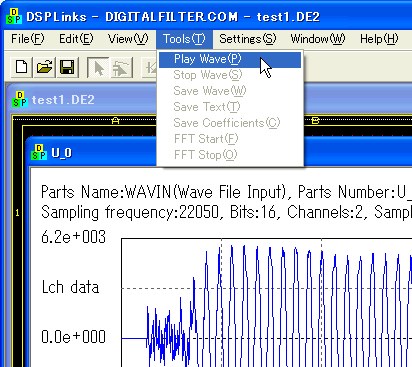
Task: Click the DSP icon of U_0 window
Action: 39,152
